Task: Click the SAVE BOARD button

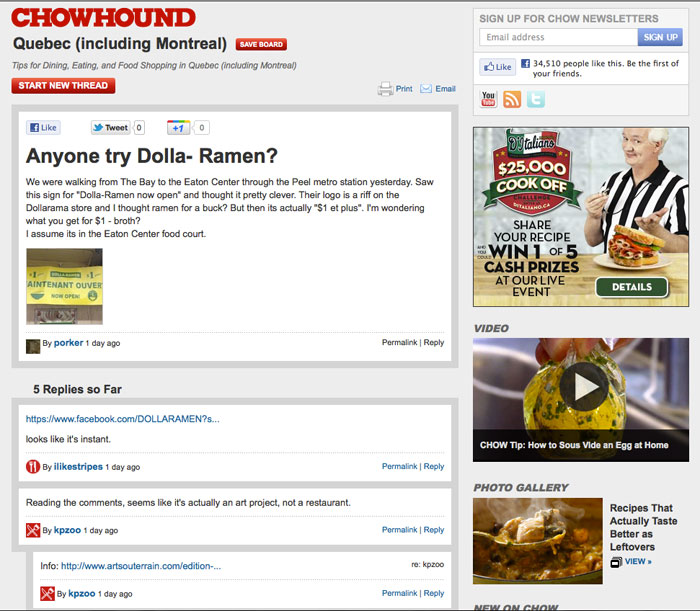Action: click(x=261, y=44)
